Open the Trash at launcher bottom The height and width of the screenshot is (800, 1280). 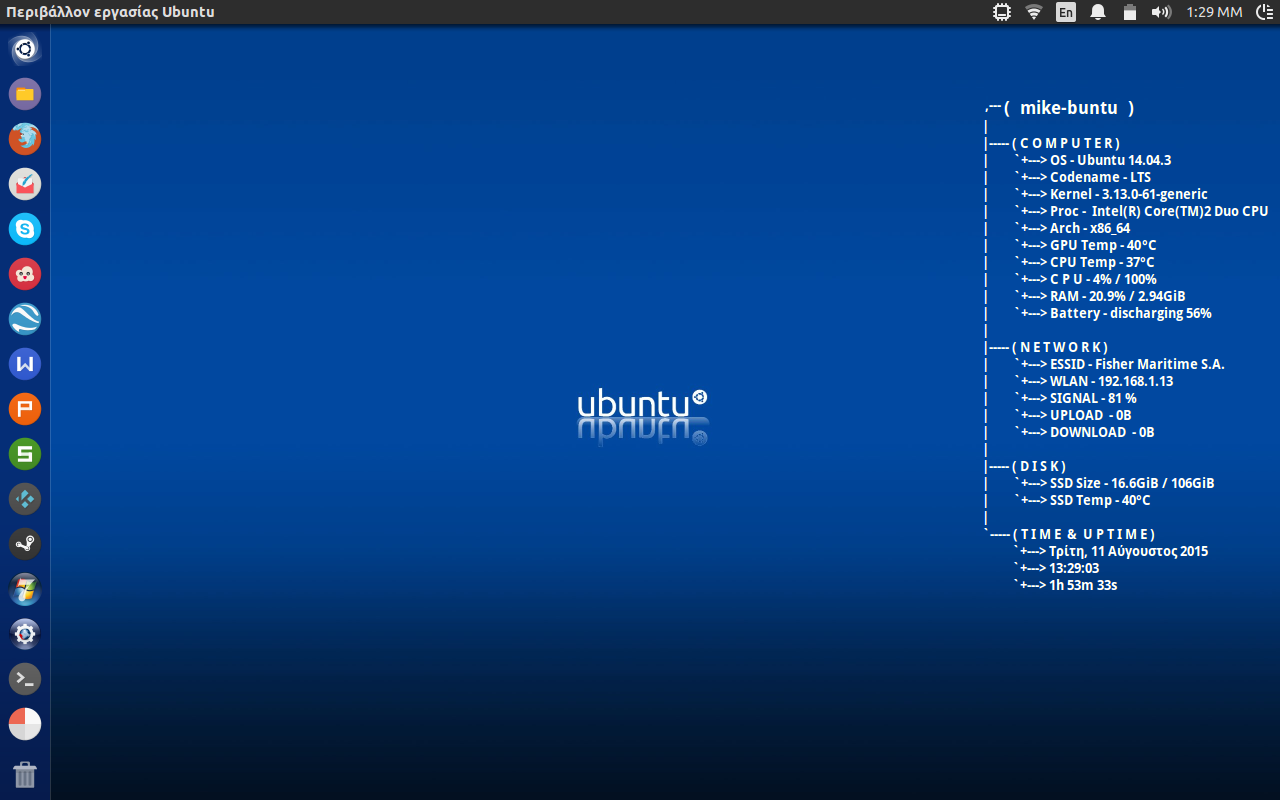click(x=25, y=774)
